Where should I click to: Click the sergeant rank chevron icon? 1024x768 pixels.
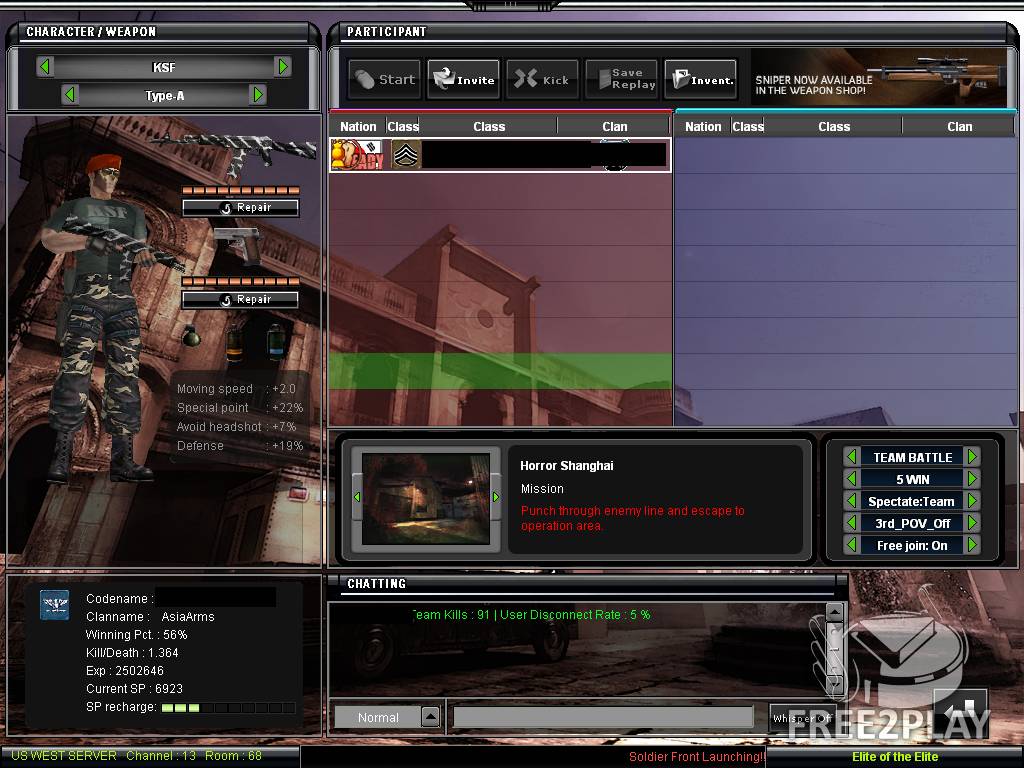pyautogui.click(x=406, y=155)
